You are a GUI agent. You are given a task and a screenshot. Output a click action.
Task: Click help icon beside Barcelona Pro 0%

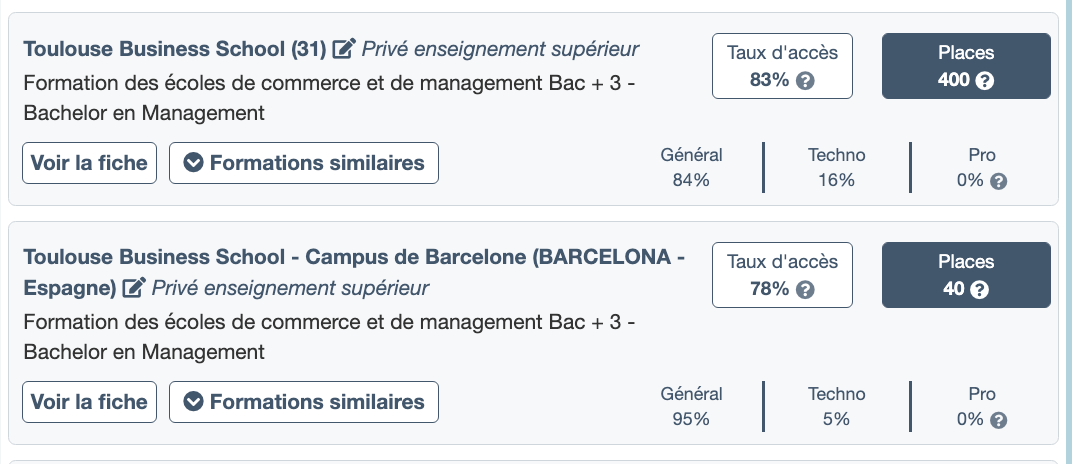[997, 420]
